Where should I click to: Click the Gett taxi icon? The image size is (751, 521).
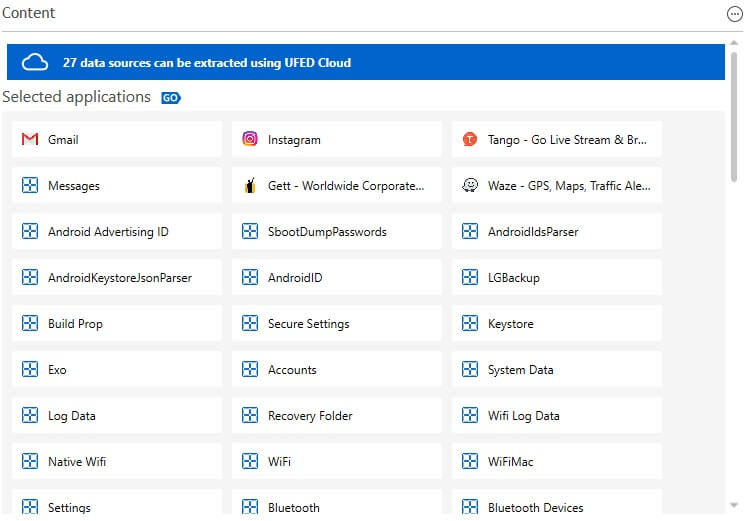250,185
